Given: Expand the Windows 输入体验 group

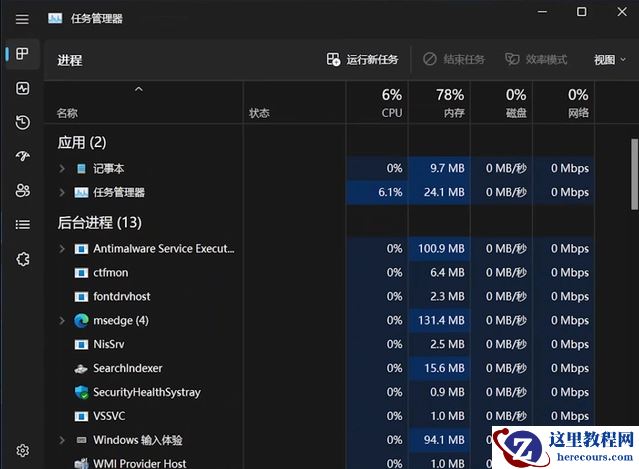Looking at the screenshot, I should (62, 440).
